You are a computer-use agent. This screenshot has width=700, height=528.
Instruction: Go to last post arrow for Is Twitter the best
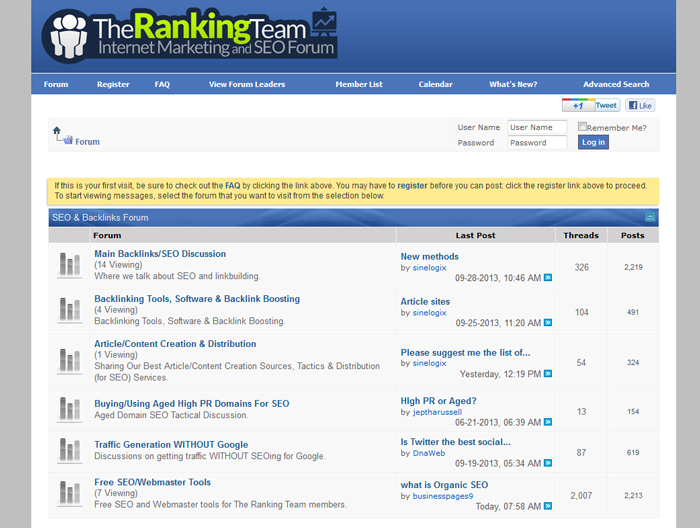pos(548,463)
